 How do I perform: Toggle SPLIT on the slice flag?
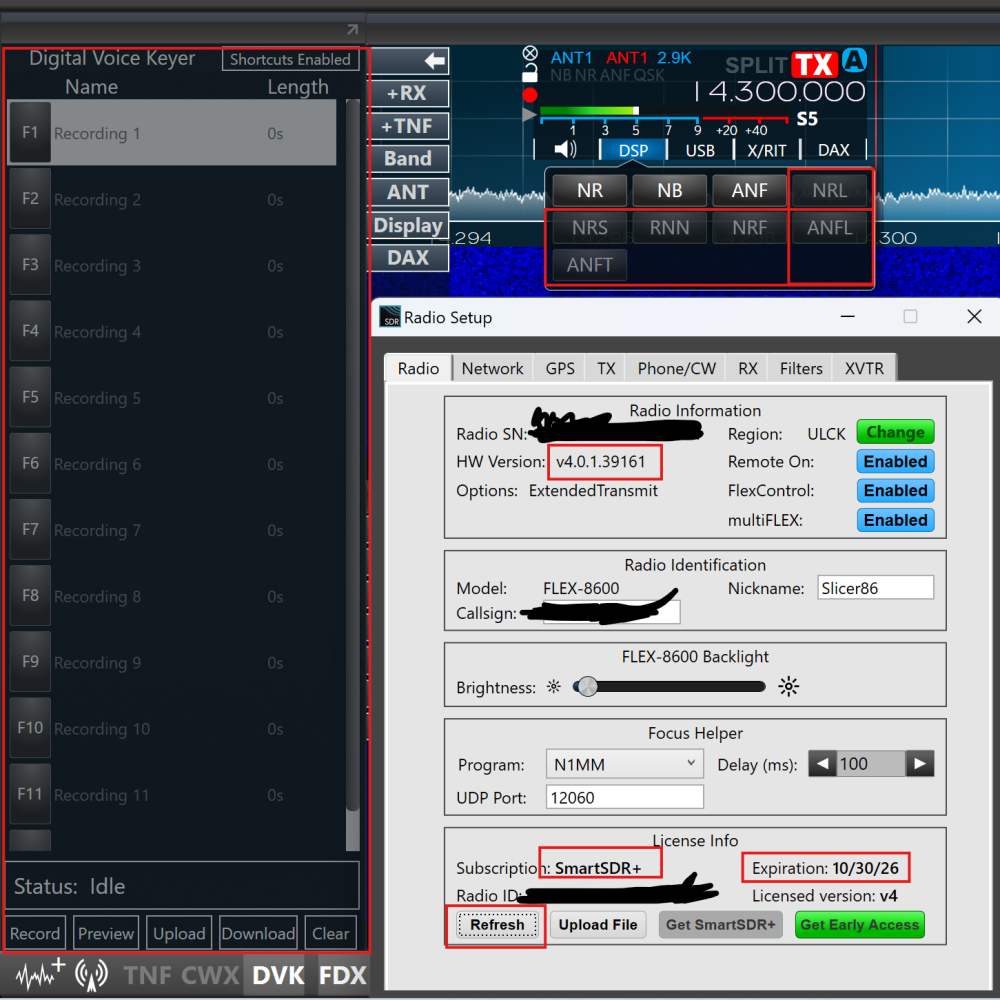756,65
